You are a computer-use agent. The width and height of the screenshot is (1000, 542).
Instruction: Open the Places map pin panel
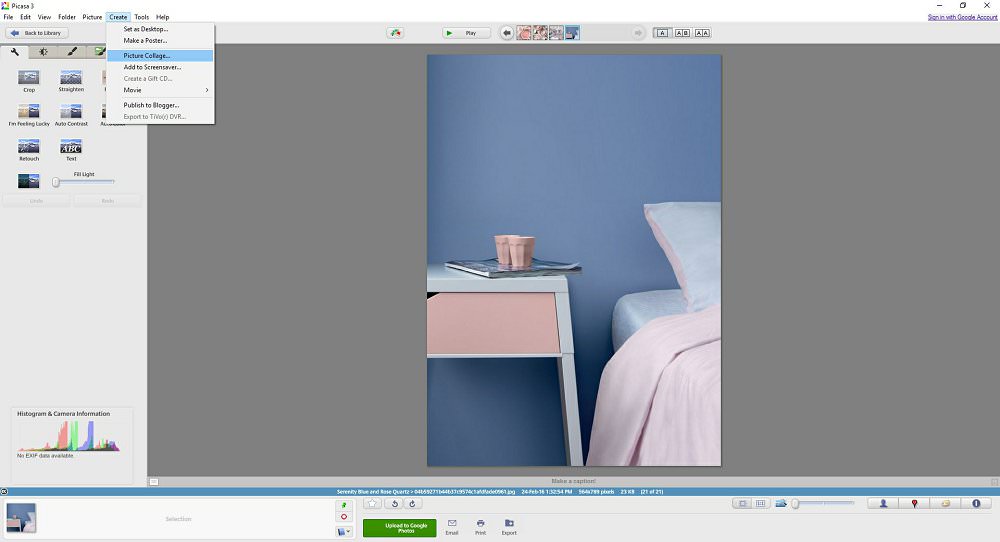[x=915, y=504]
